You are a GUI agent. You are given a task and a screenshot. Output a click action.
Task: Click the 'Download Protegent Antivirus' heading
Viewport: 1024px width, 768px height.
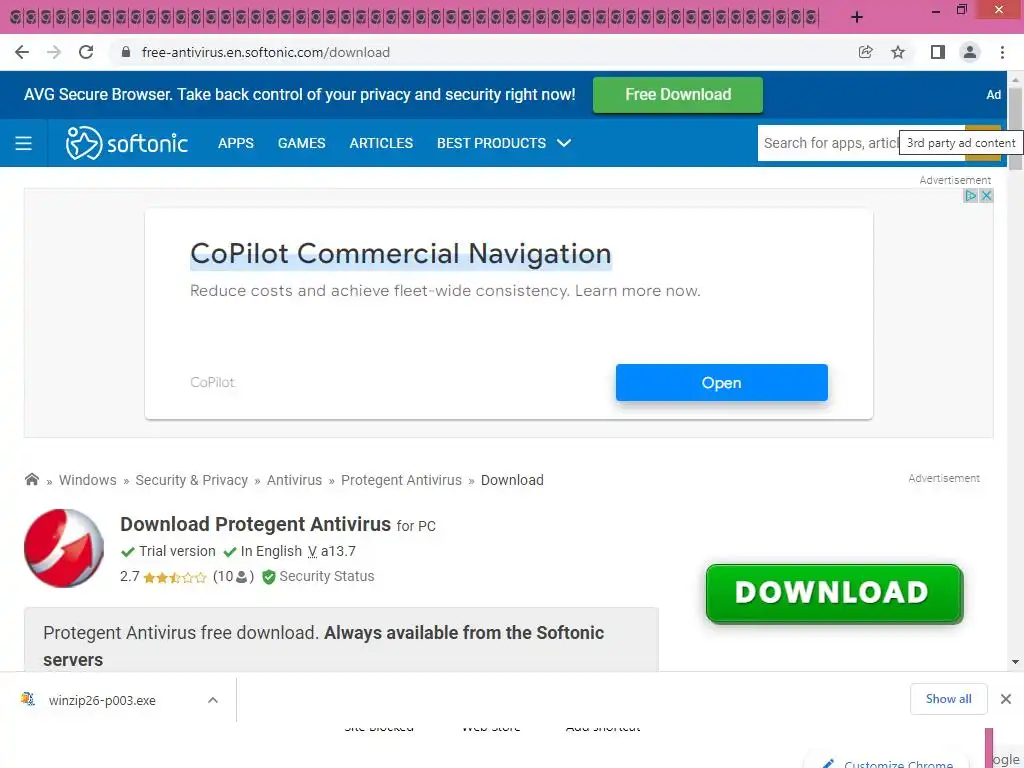coord(255,524)
